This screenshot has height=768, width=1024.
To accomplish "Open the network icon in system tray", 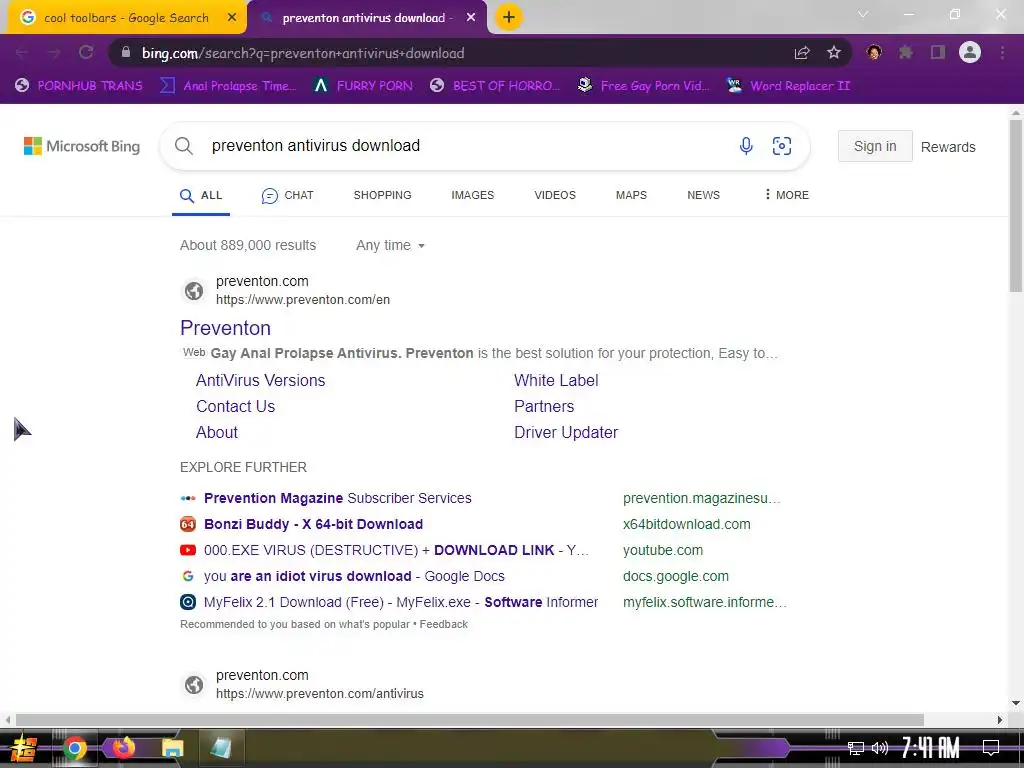I will [856, 748].
